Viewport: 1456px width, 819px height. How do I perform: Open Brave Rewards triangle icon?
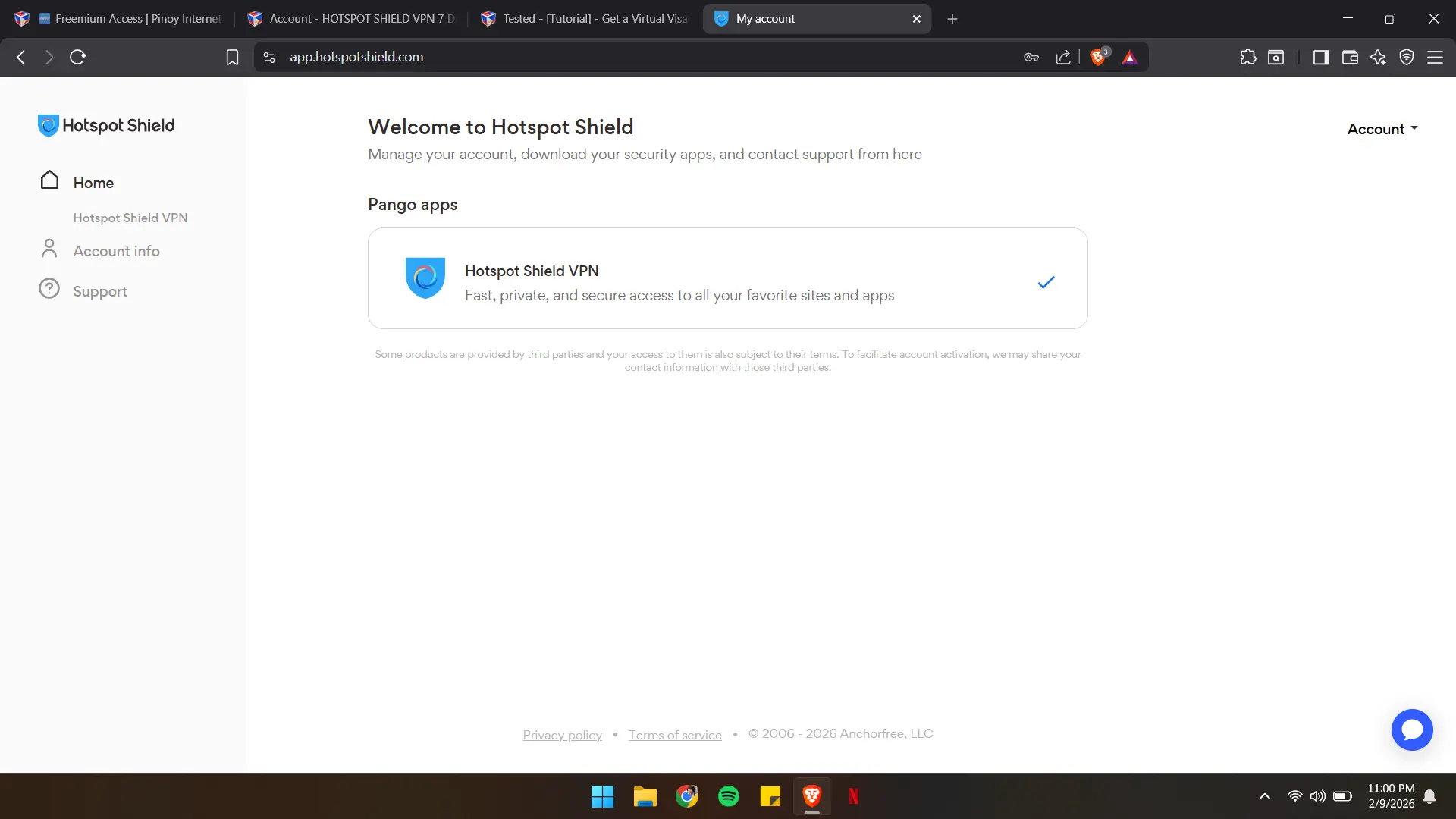click(1130, 57)
